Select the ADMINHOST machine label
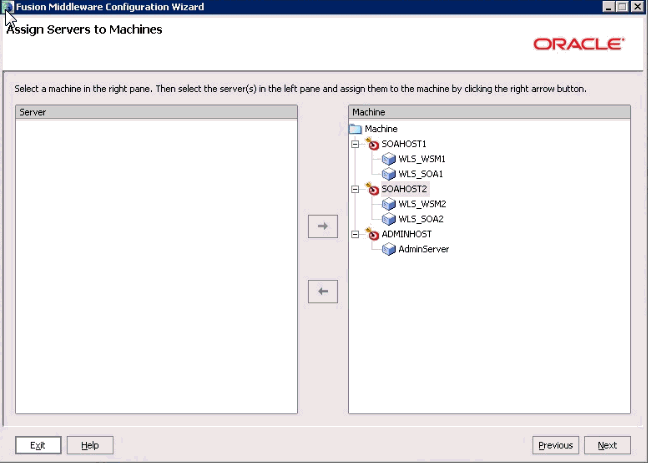Image resolution: width=648 pixels, height=463 pixels. coord(407,234)
